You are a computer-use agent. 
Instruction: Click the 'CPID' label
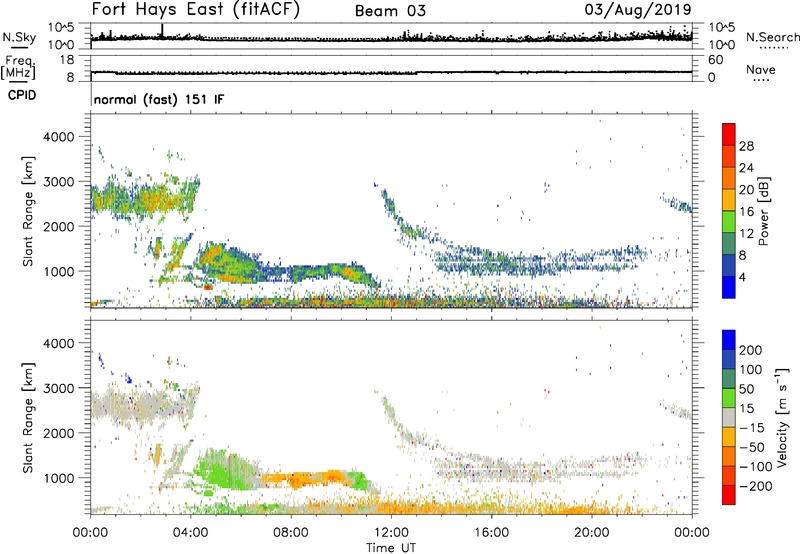22,95
